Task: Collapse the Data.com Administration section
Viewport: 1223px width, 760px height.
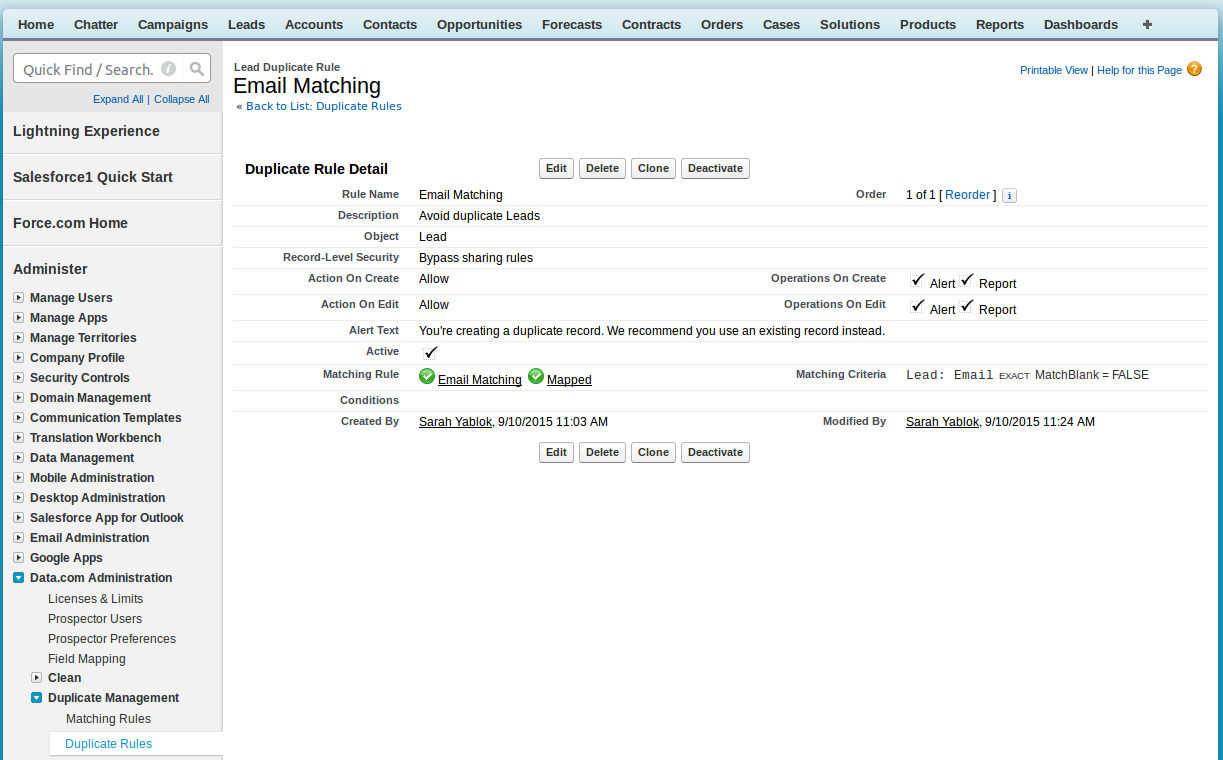Action: [x=19, y=578]
